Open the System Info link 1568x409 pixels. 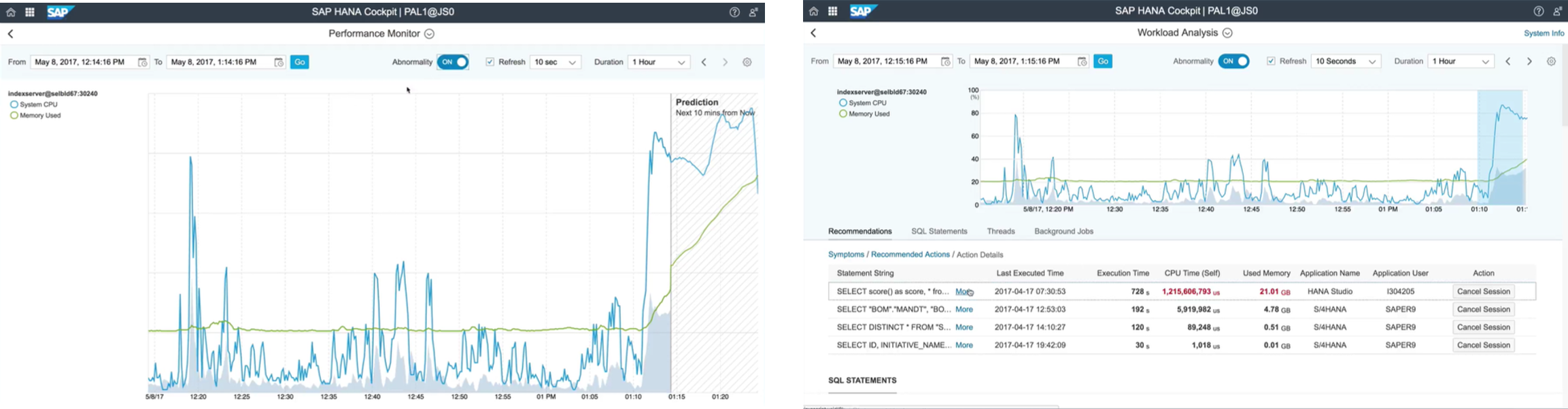tap(1544, 33)
